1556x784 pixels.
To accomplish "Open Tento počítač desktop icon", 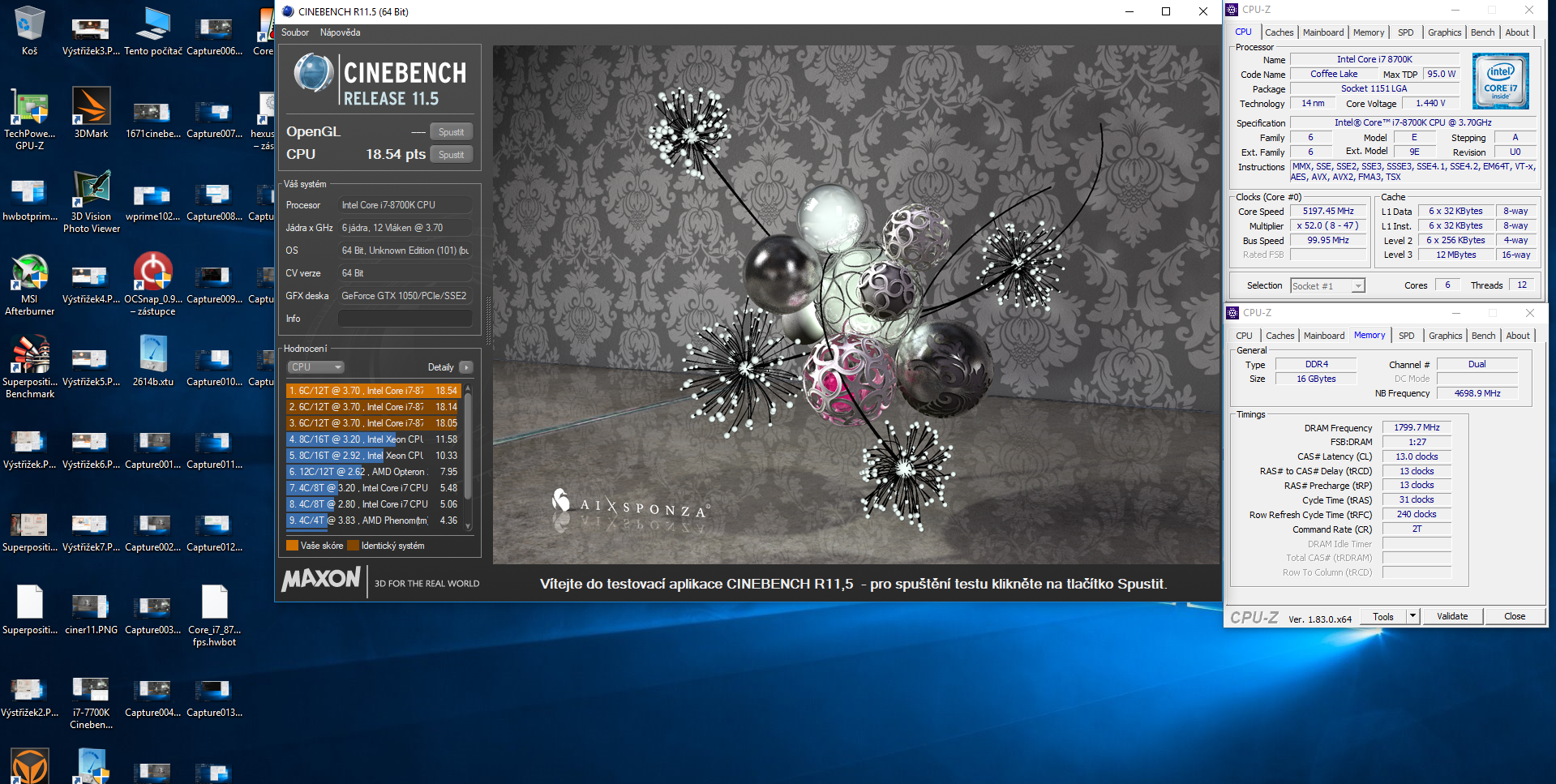I will (x=152, y=31).
